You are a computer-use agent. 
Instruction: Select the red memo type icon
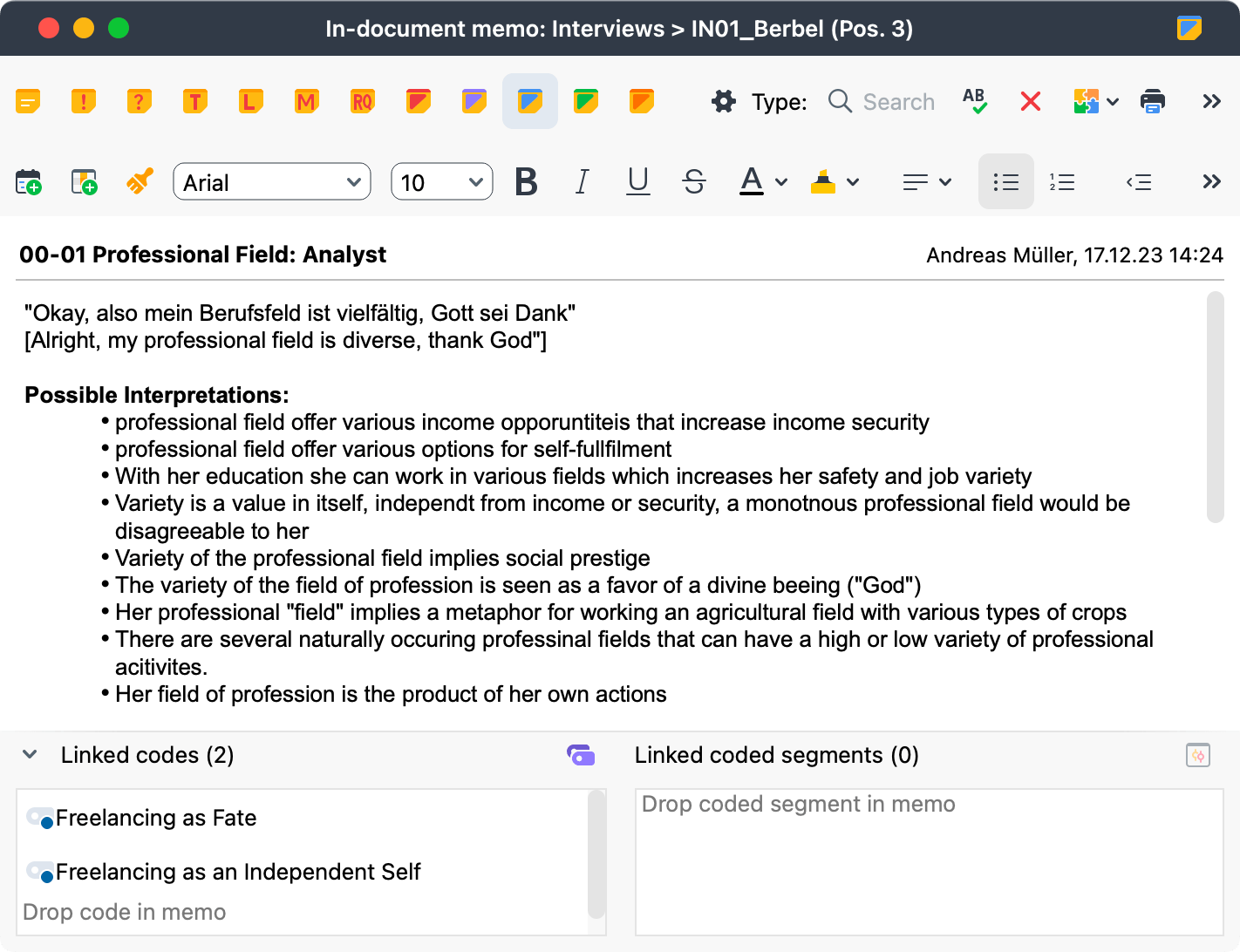coord(418,101)
